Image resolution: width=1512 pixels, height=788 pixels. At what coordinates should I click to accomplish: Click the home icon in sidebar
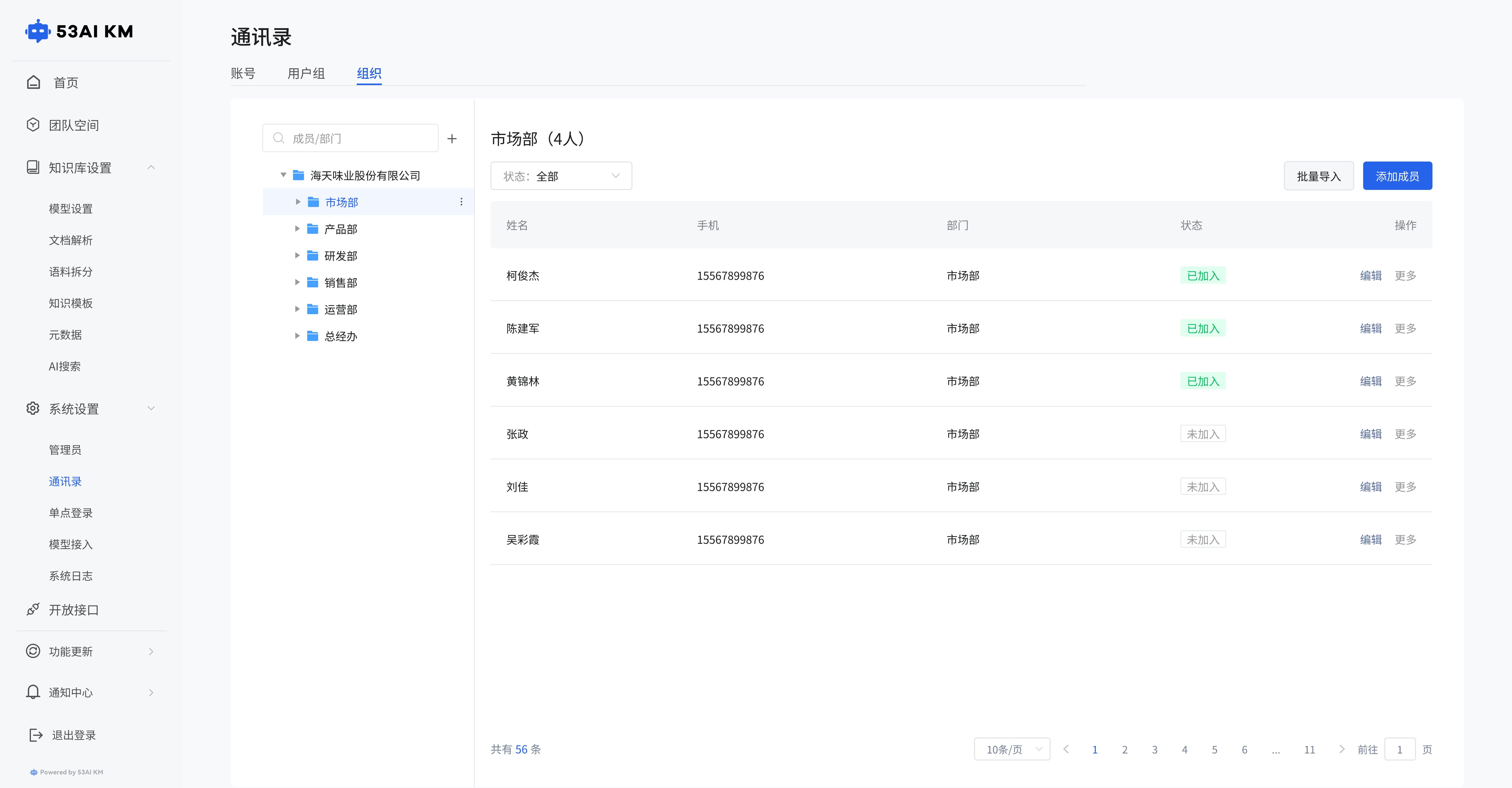pyautogui.click(x=33, y=82)
